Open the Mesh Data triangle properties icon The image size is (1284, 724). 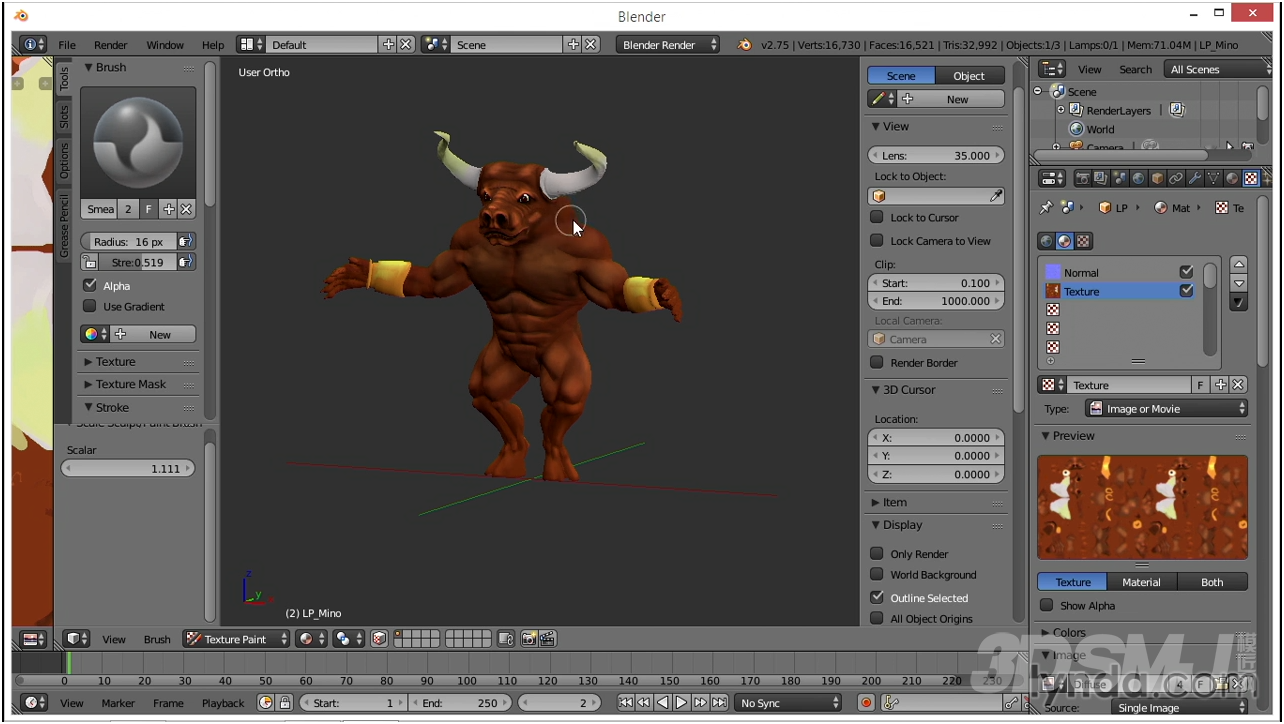click(x=1214, y=179)
